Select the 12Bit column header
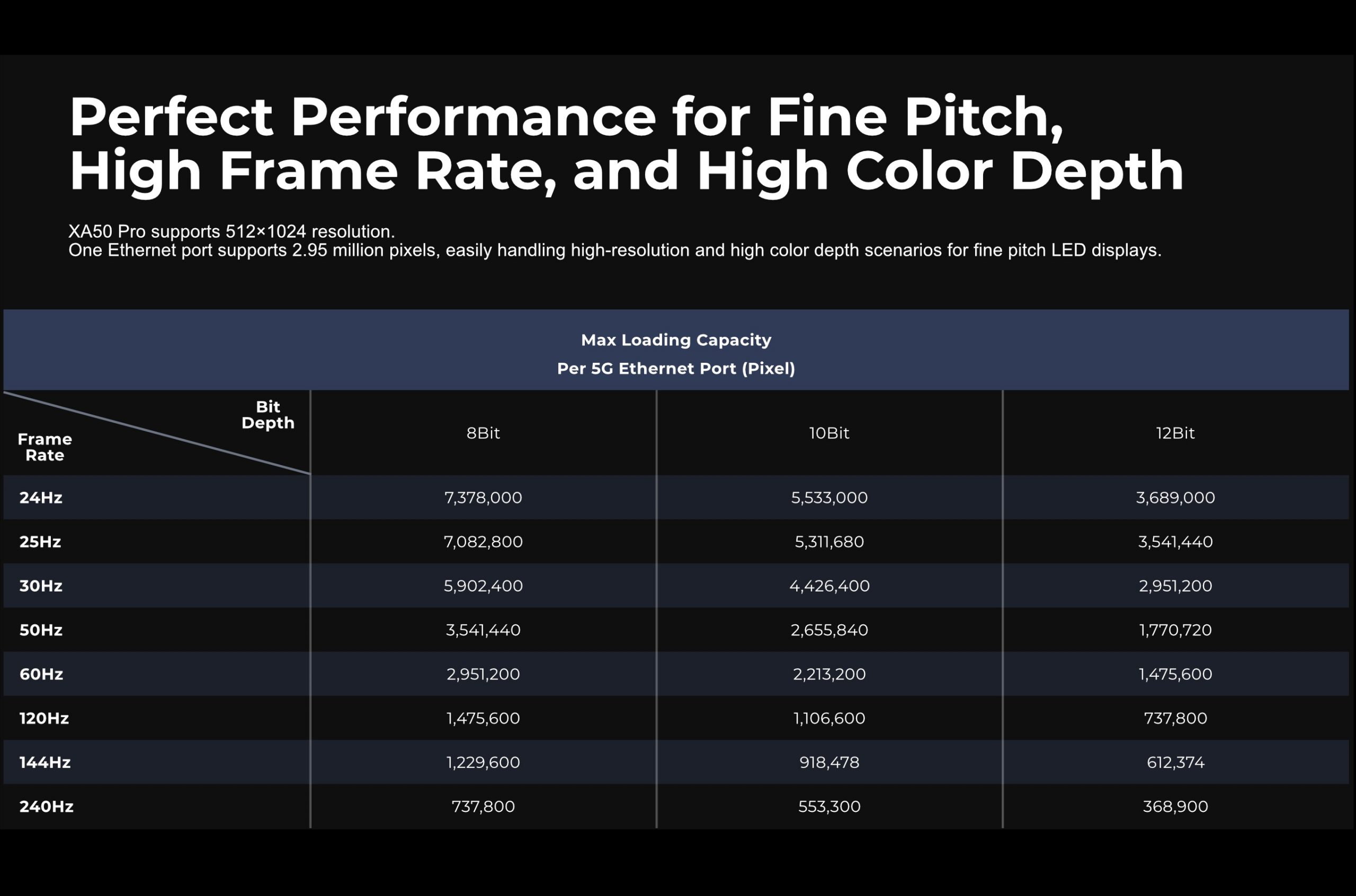The image size is (1356, 896). click(1175, 433)
